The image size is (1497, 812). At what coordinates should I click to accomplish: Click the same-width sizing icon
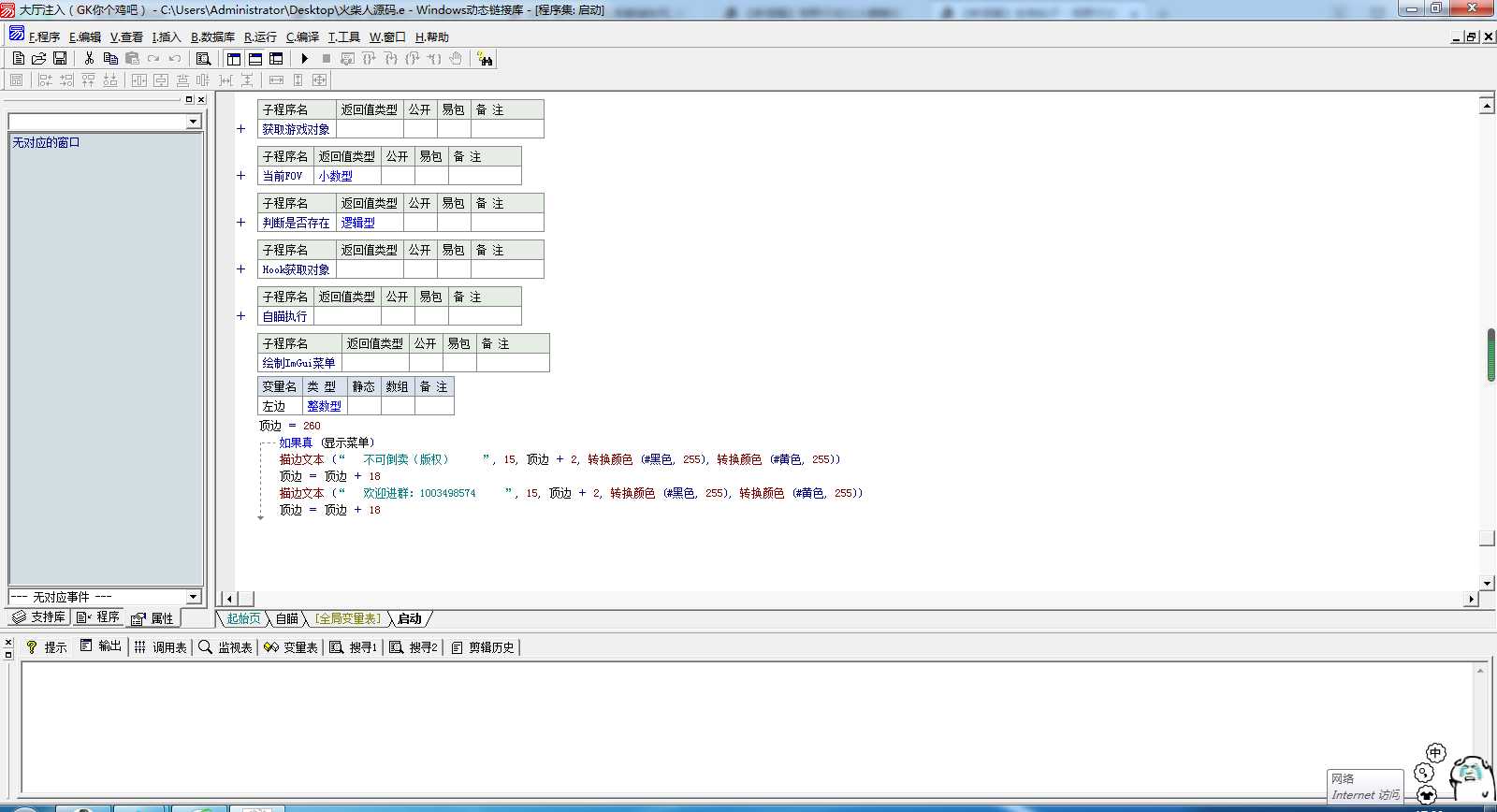(x=276, y=80)
